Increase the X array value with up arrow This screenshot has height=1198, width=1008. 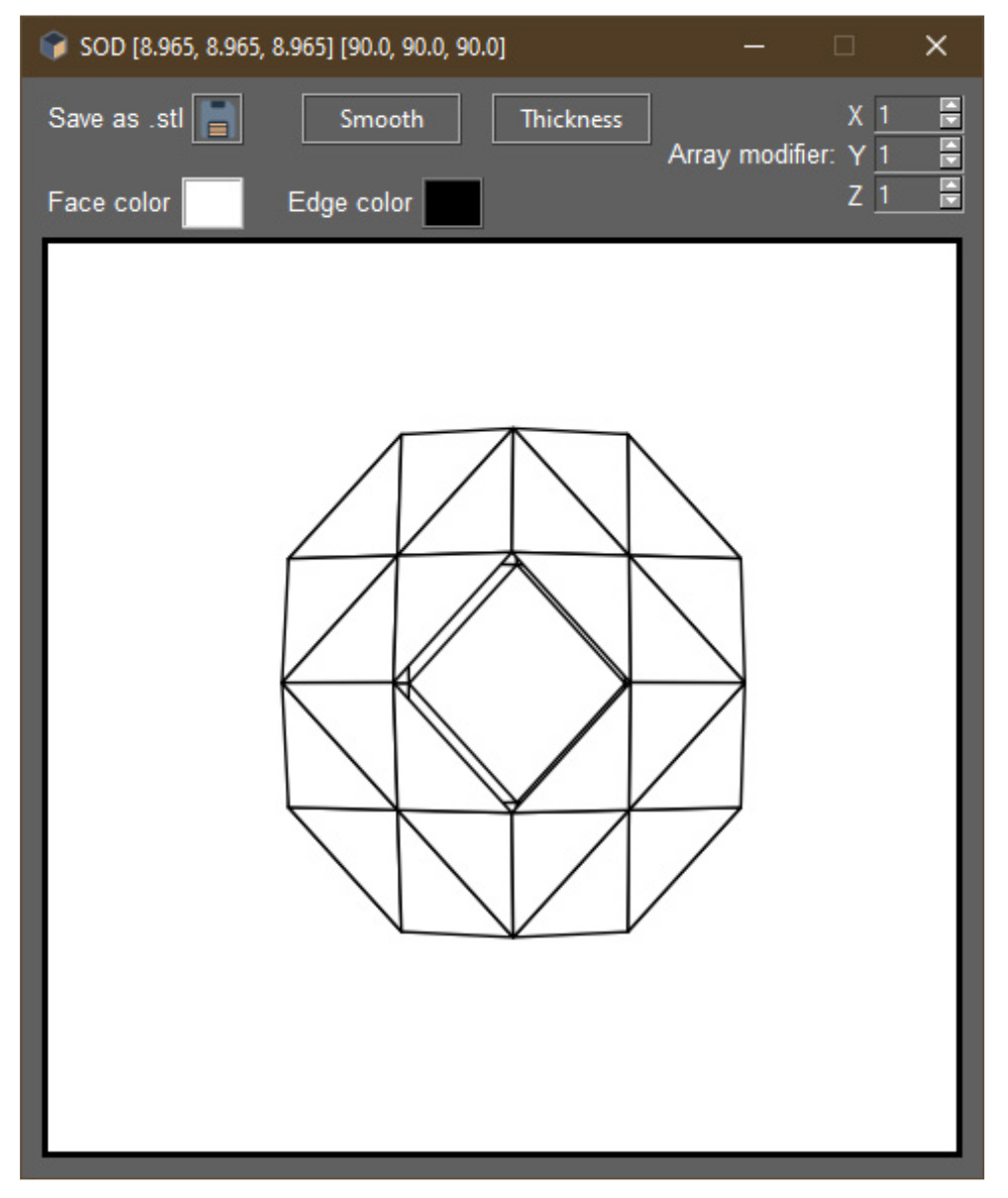(x=950, y=107)
